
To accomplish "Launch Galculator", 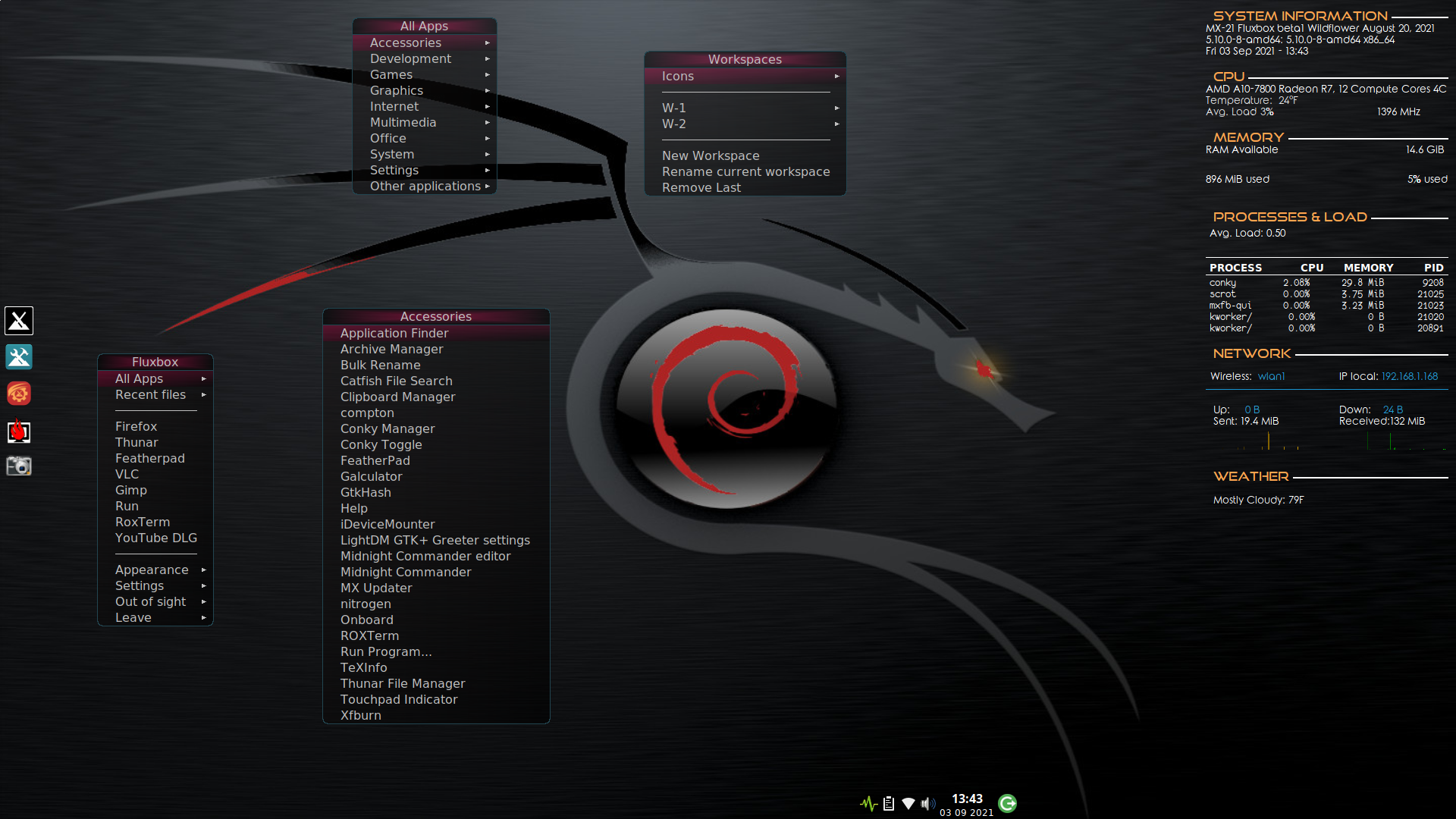I will point(436,476).
